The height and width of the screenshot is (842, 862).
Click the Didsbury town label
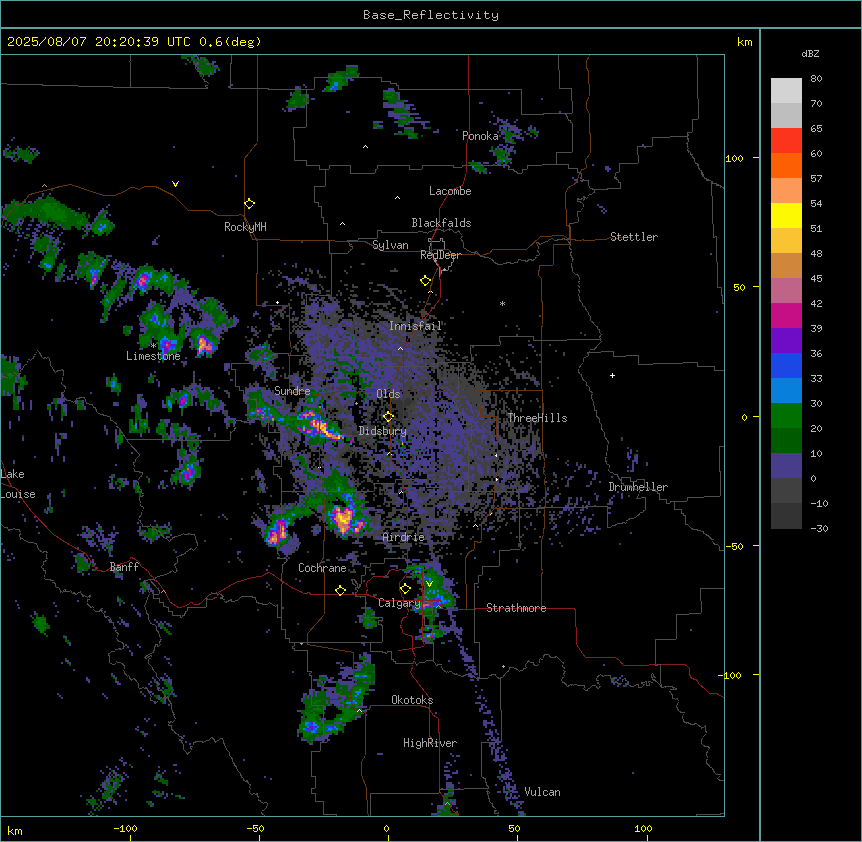(x=383, y=431)
